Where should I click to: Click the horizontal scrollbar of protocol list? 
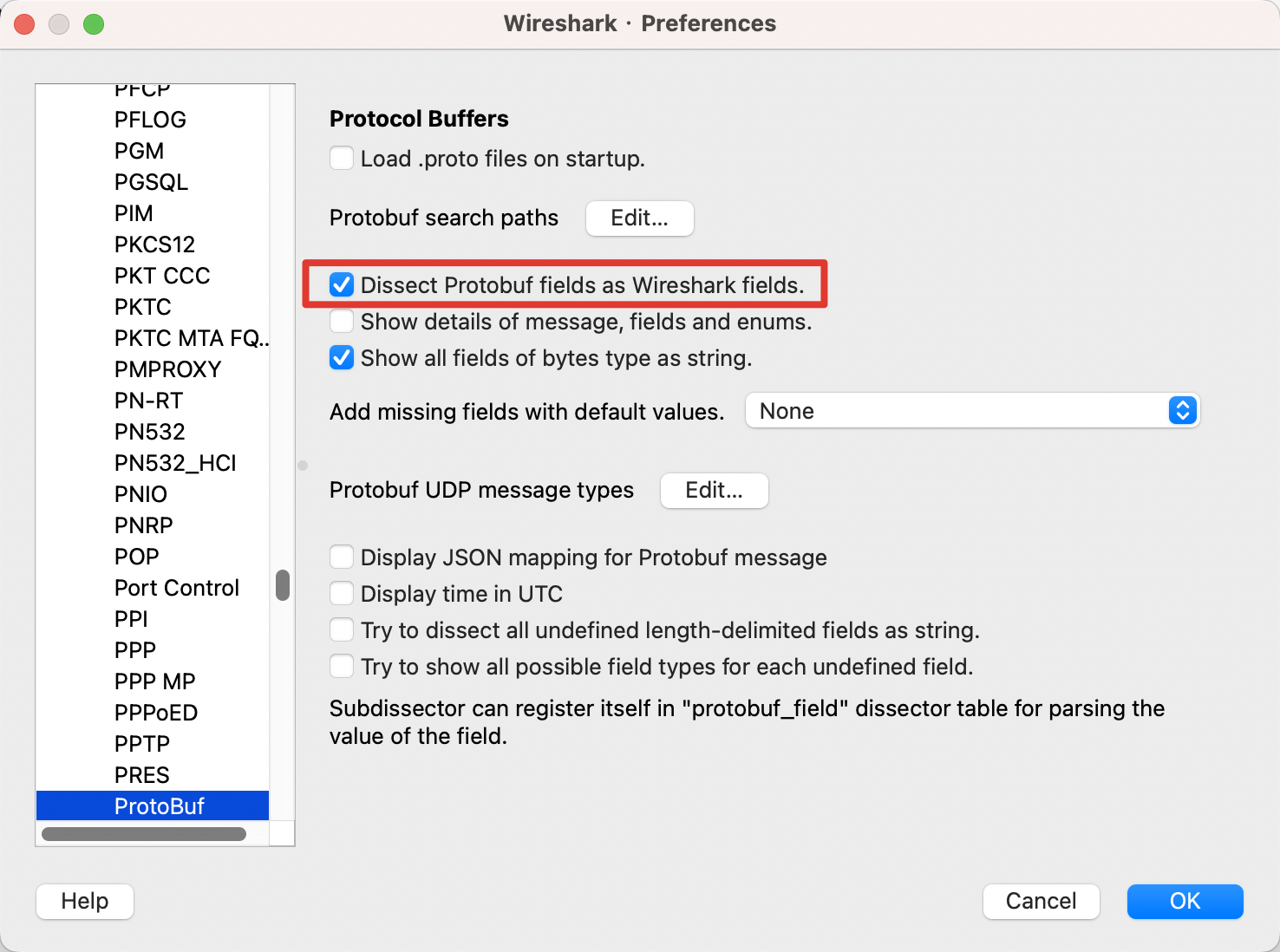[144, 834]
